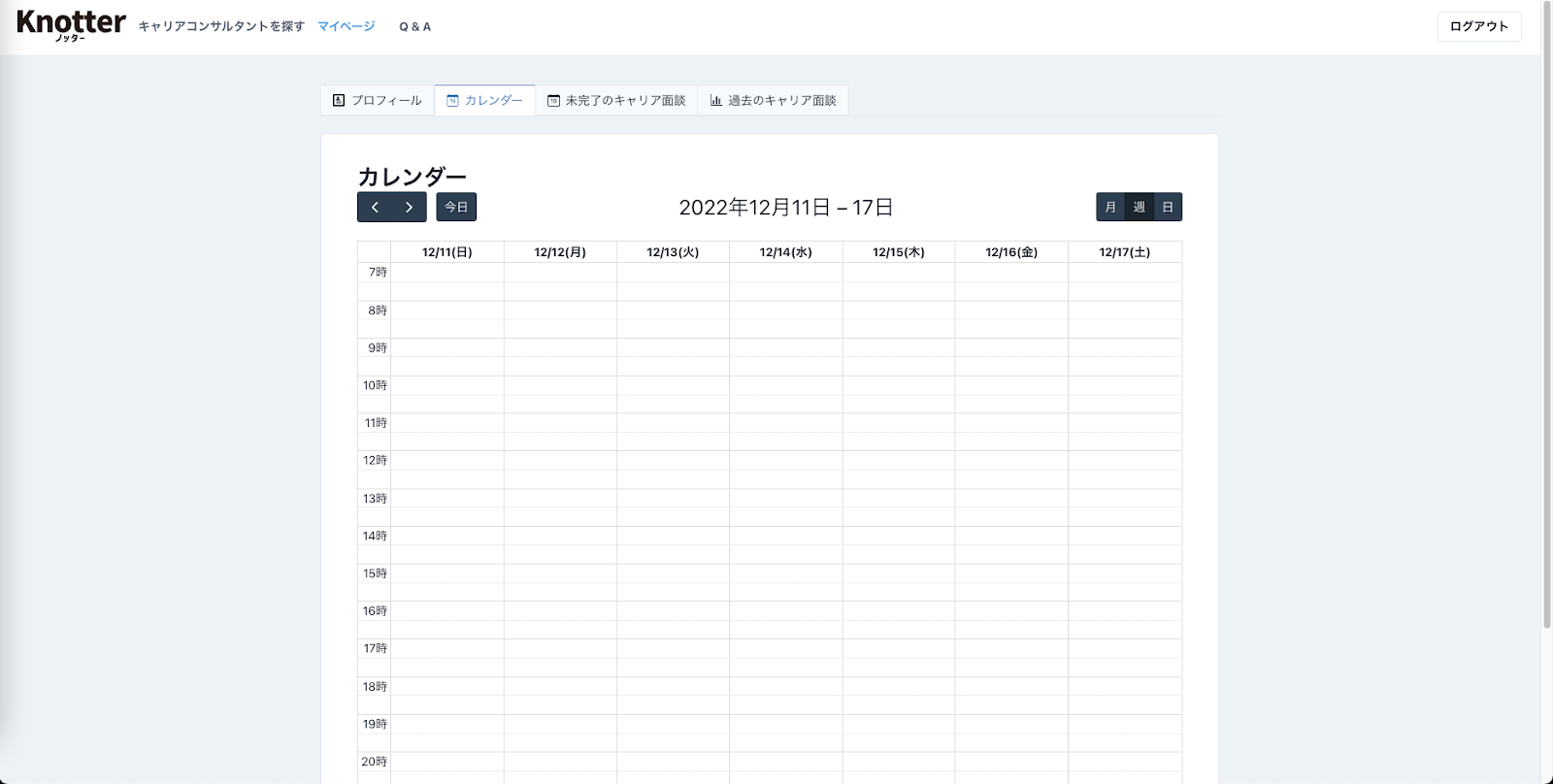Switch calendar to month view (月)
Viewport: 1553px width, 784px height.
pyautogui.click(x=1110, y=207)
